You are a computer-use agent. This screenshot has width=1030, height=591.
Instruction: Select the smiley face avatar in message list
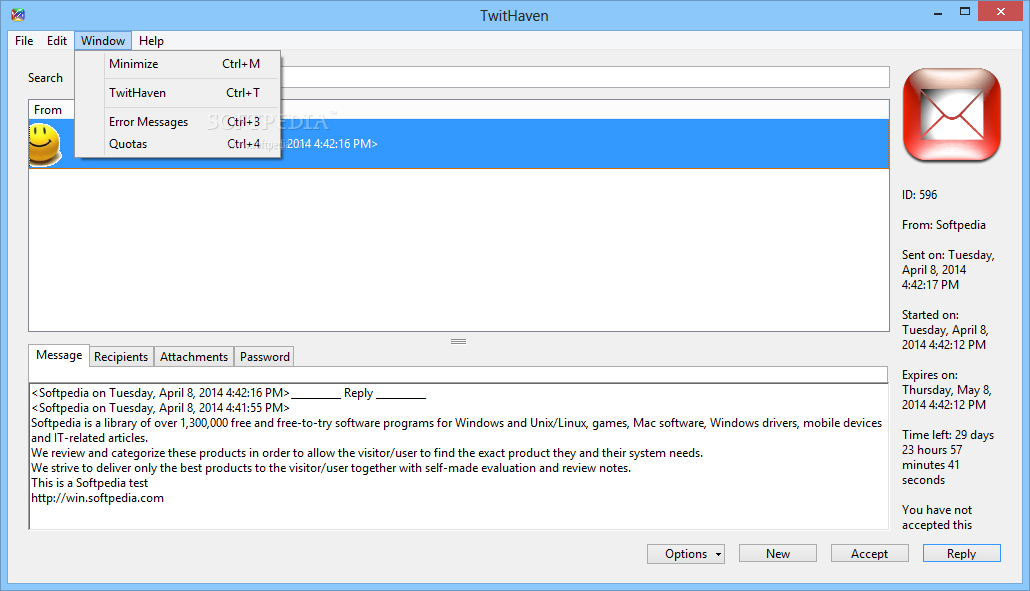[x=45, y=144]
